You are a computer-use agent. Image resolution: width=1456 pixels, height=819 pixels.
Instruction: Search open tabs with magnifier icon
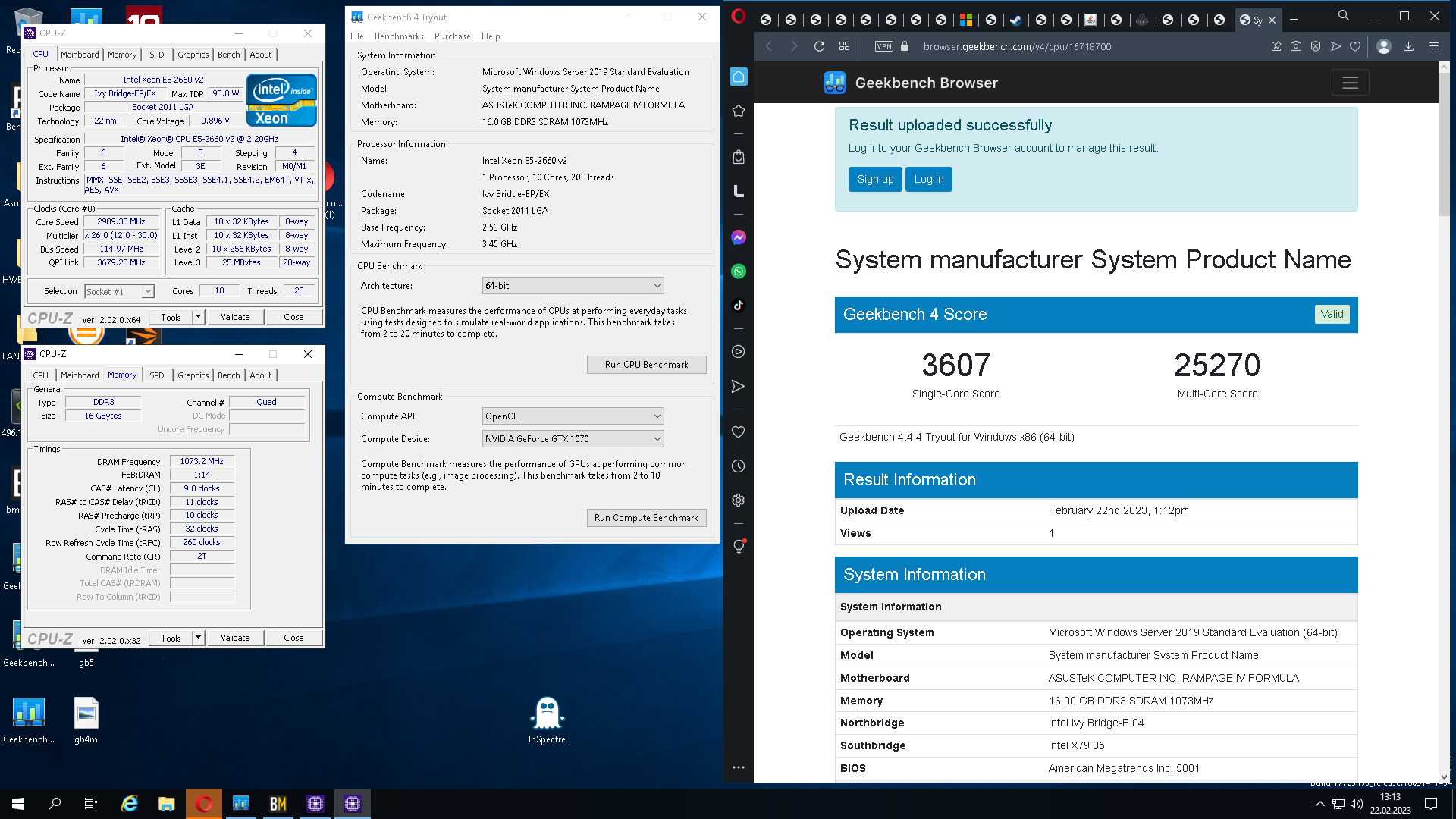tap(1344, 15)
